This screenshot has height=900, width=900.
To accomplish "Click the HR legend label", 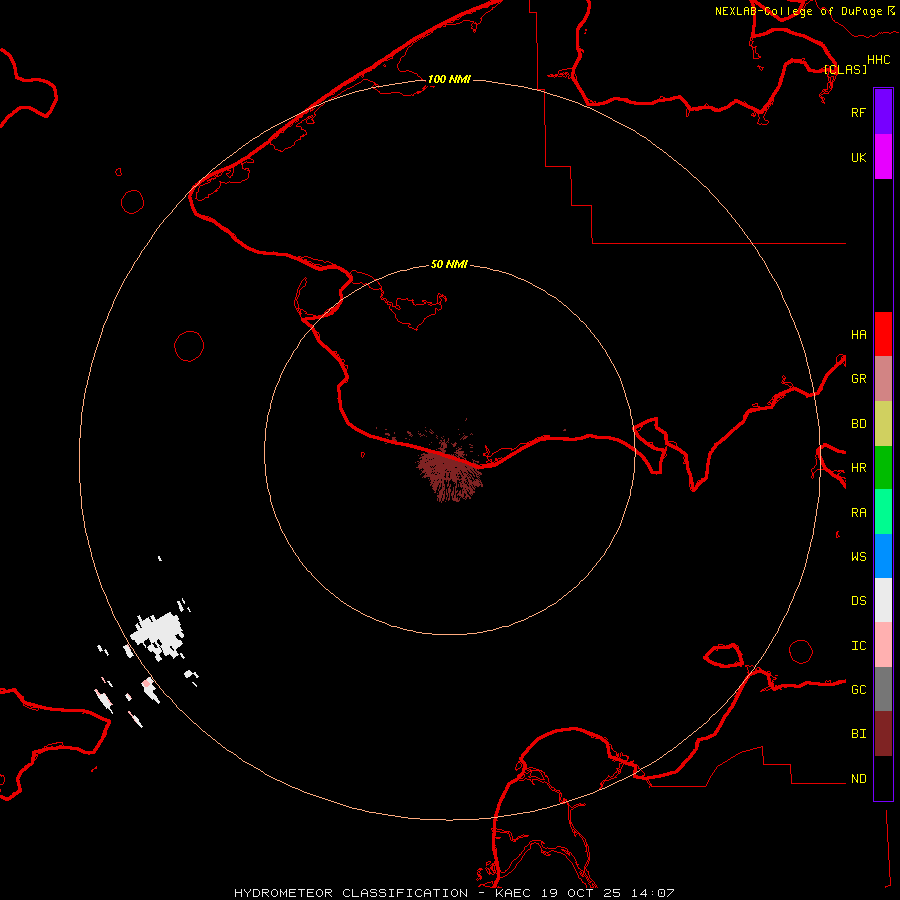I will coord(859,468).
